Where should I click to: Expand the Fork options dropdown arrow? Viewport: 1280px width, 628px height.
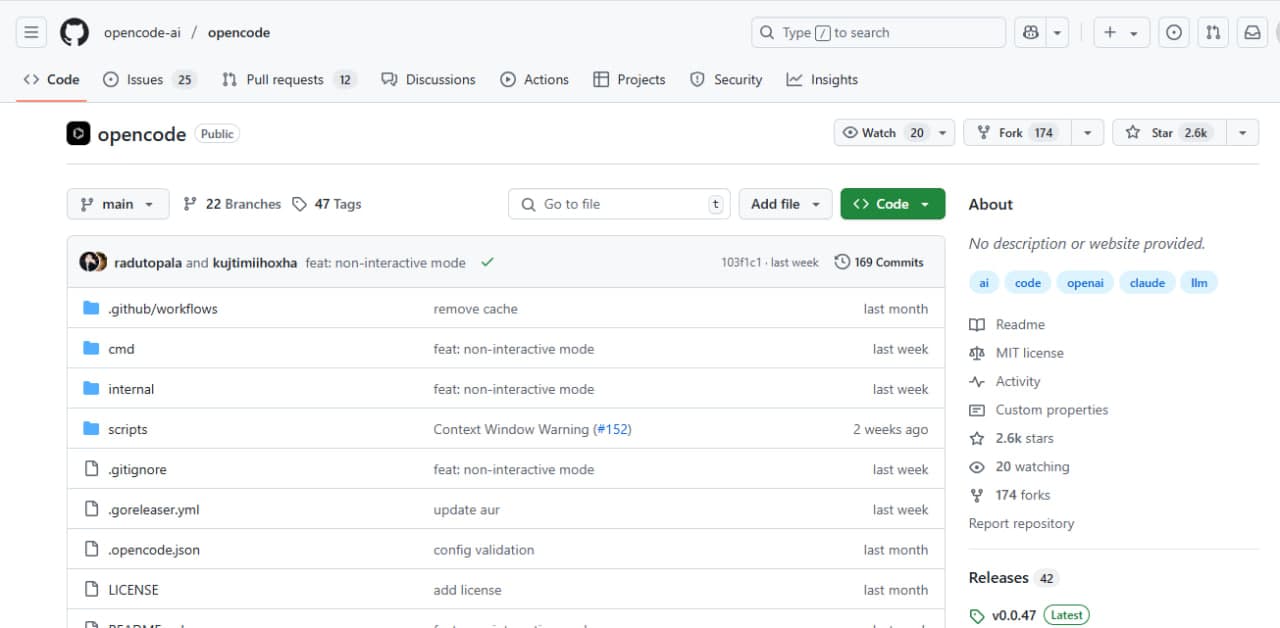coord(1088,133)
